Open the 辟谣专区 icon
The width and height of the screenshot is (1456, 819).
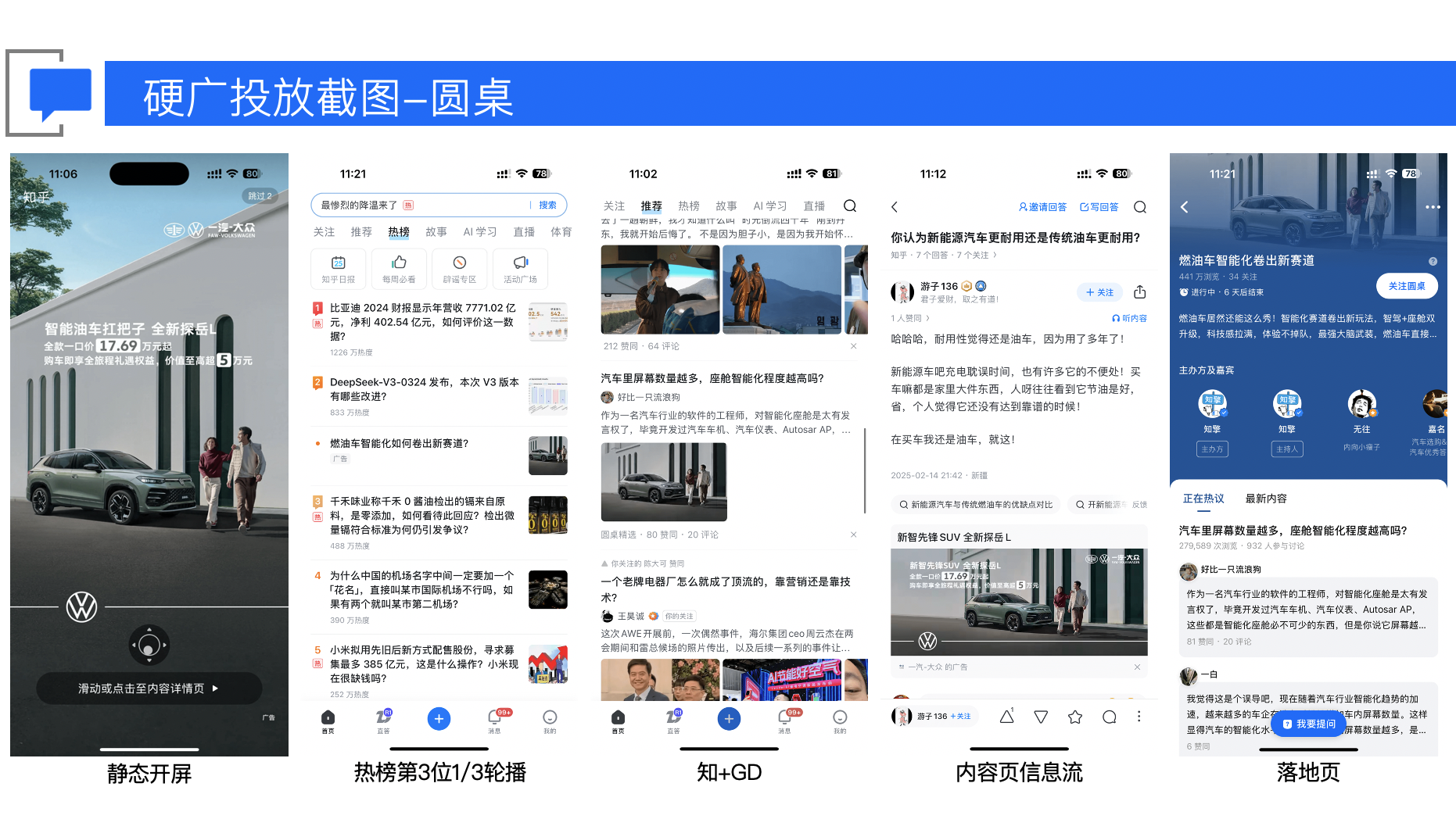coord(459,263)
